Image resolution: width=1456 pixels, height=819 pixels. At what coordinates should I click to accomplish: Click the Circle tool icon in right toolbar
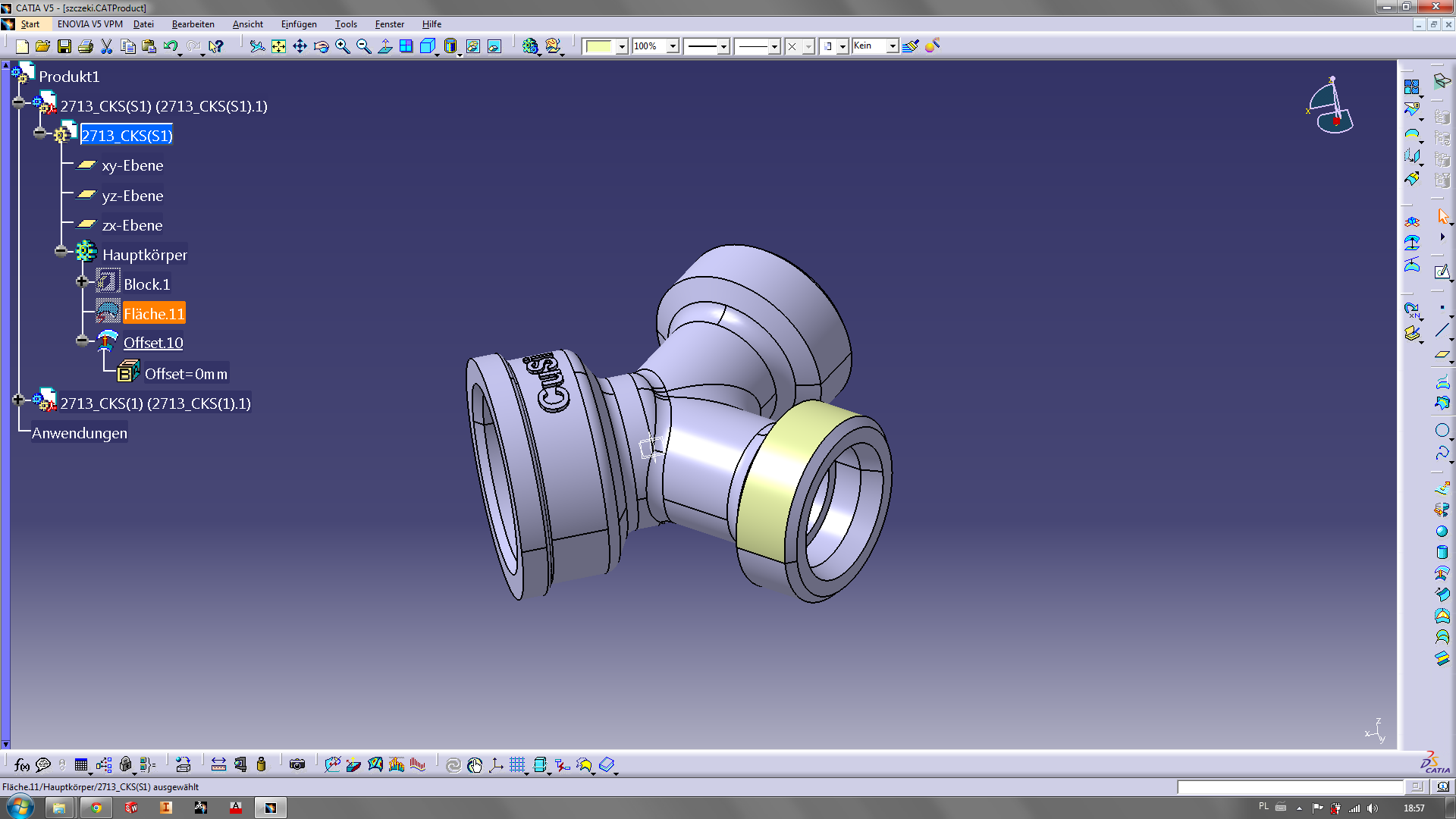click(1442, 431)
